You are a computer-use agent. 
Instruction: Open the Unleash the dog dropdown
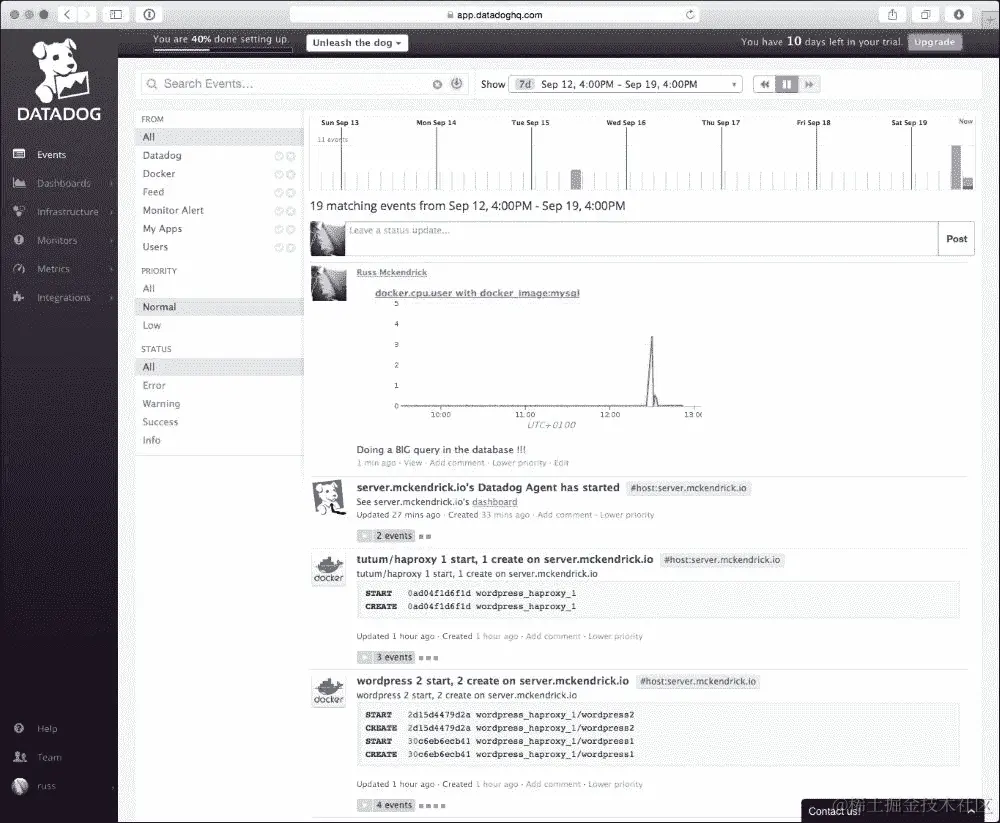pyautogui.click(x=357, y=43)
